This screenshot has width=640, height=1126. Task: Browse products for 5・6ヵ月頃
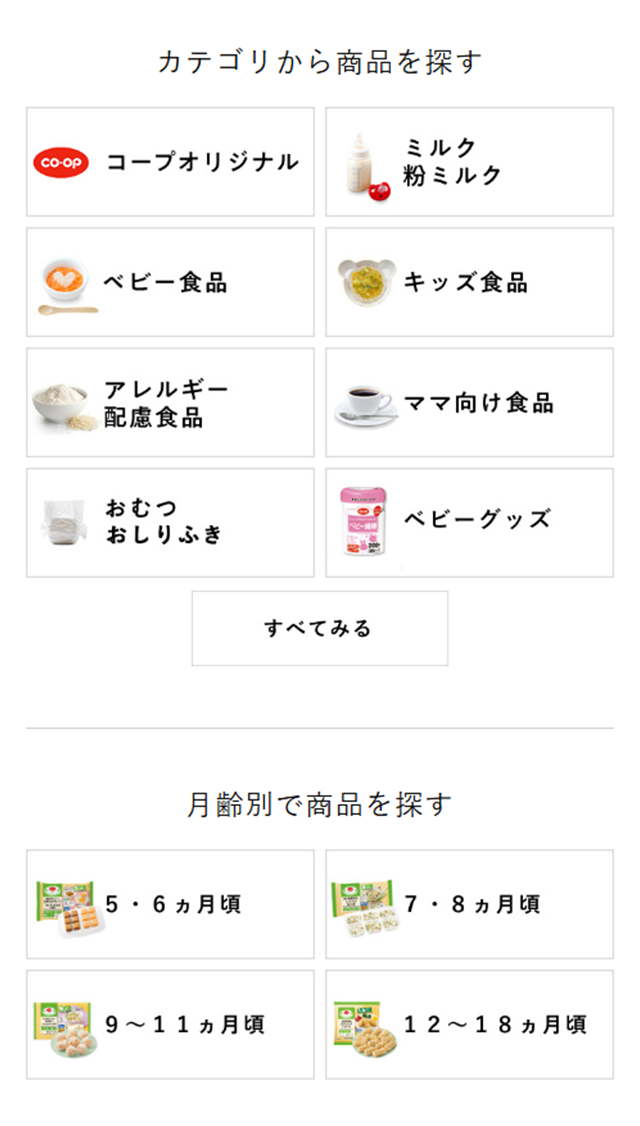[x=170, y=905]
